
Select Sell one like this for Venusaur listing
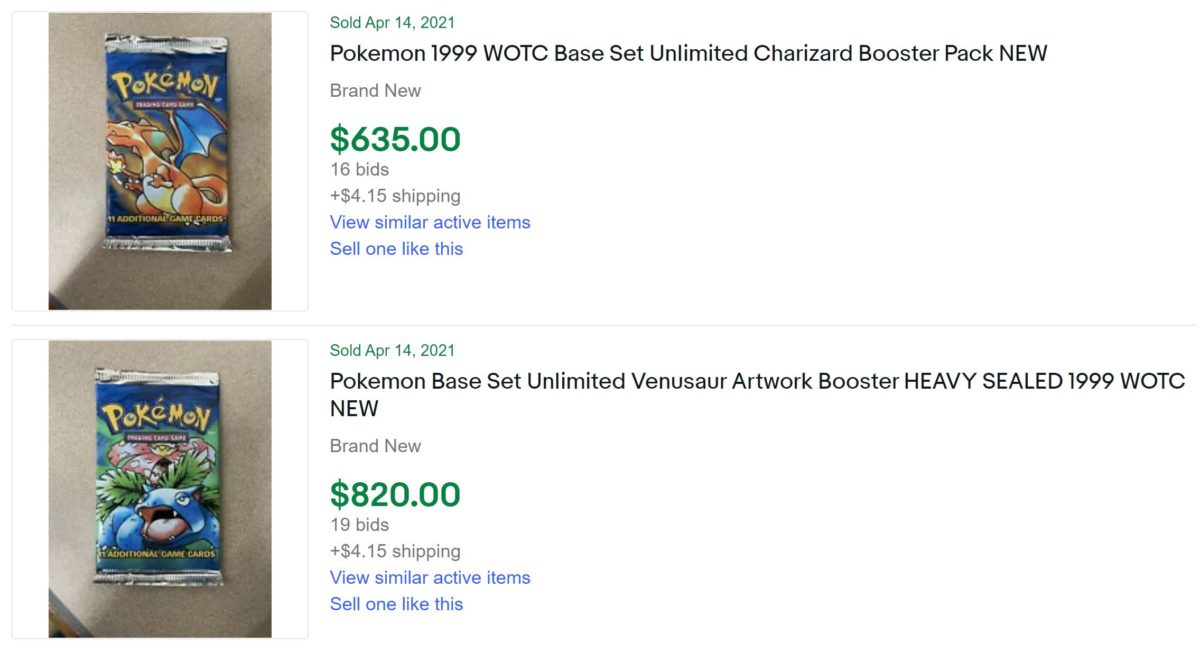(396, 603)
